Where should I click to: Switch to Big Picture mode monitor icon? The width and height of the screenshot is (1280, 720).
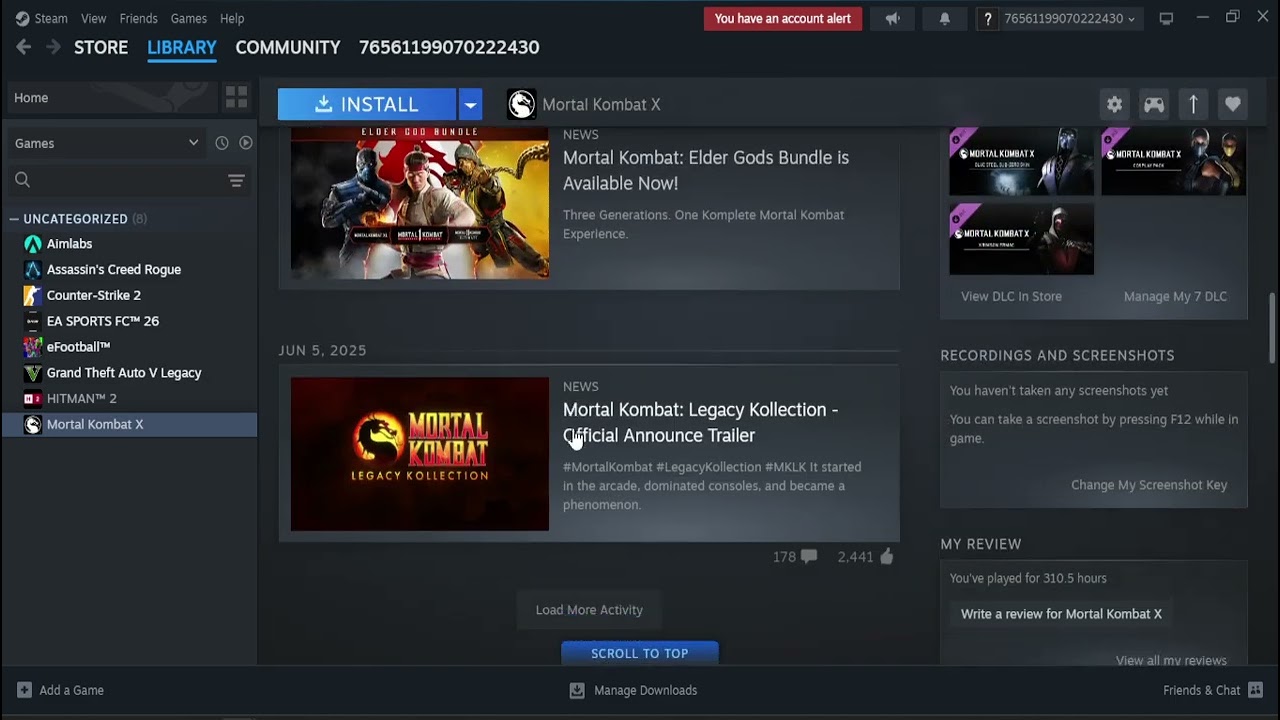coord(1166,18)
